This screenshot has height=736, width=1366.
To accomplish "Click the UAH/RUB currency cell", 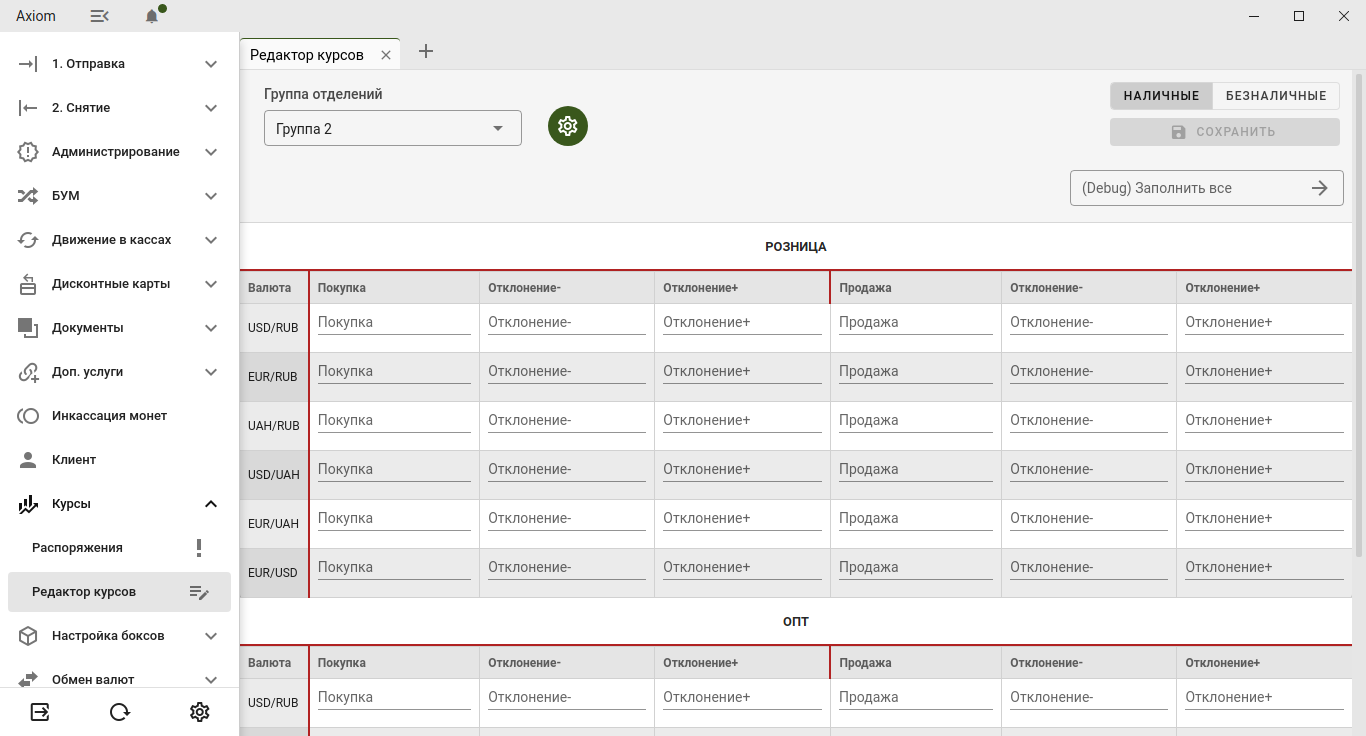I will tap(274, 426).
